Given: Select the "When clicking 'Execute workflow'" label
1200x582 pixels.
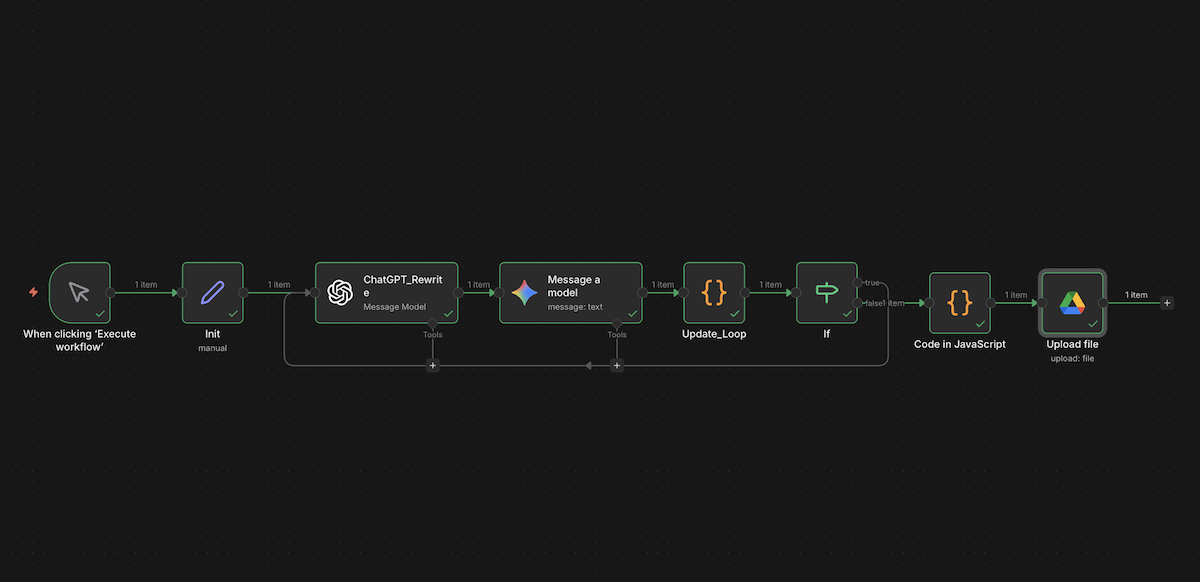Looking at the screenshot, I should [x=79, y=339].
